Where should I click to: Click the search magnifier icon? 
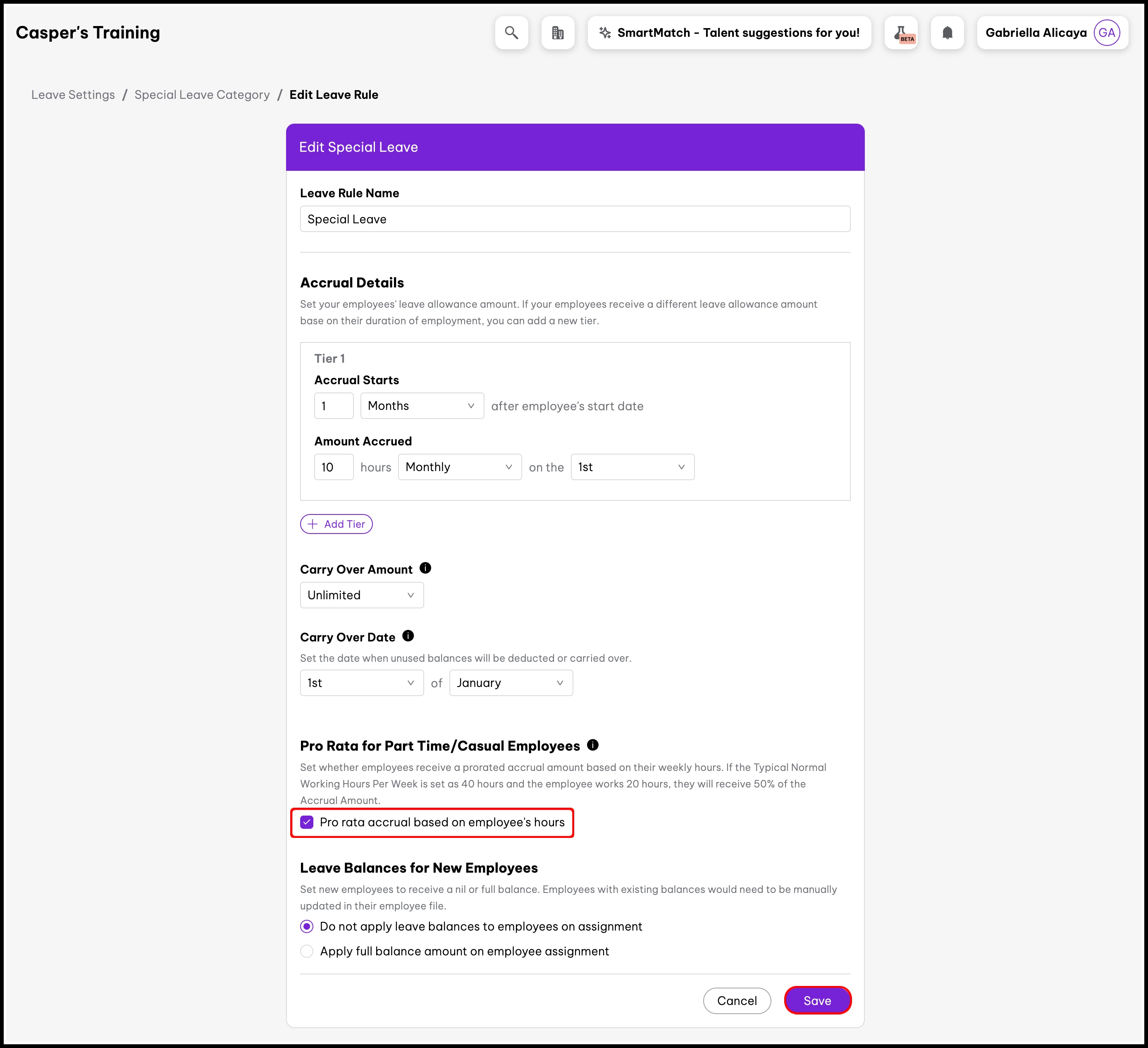(511, 33)
